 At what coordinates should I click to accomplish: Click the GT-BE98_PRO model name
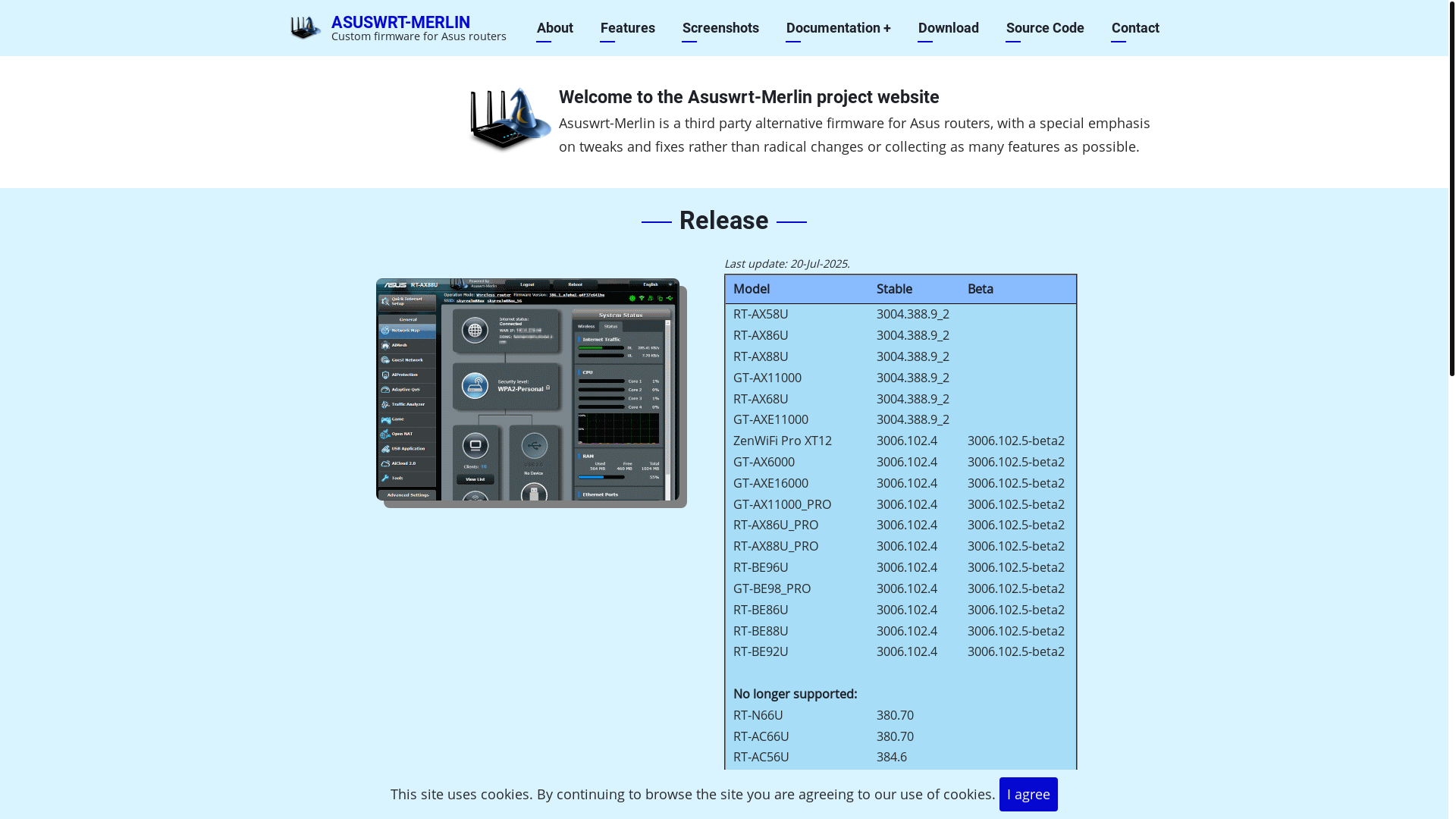coord(772,588)
